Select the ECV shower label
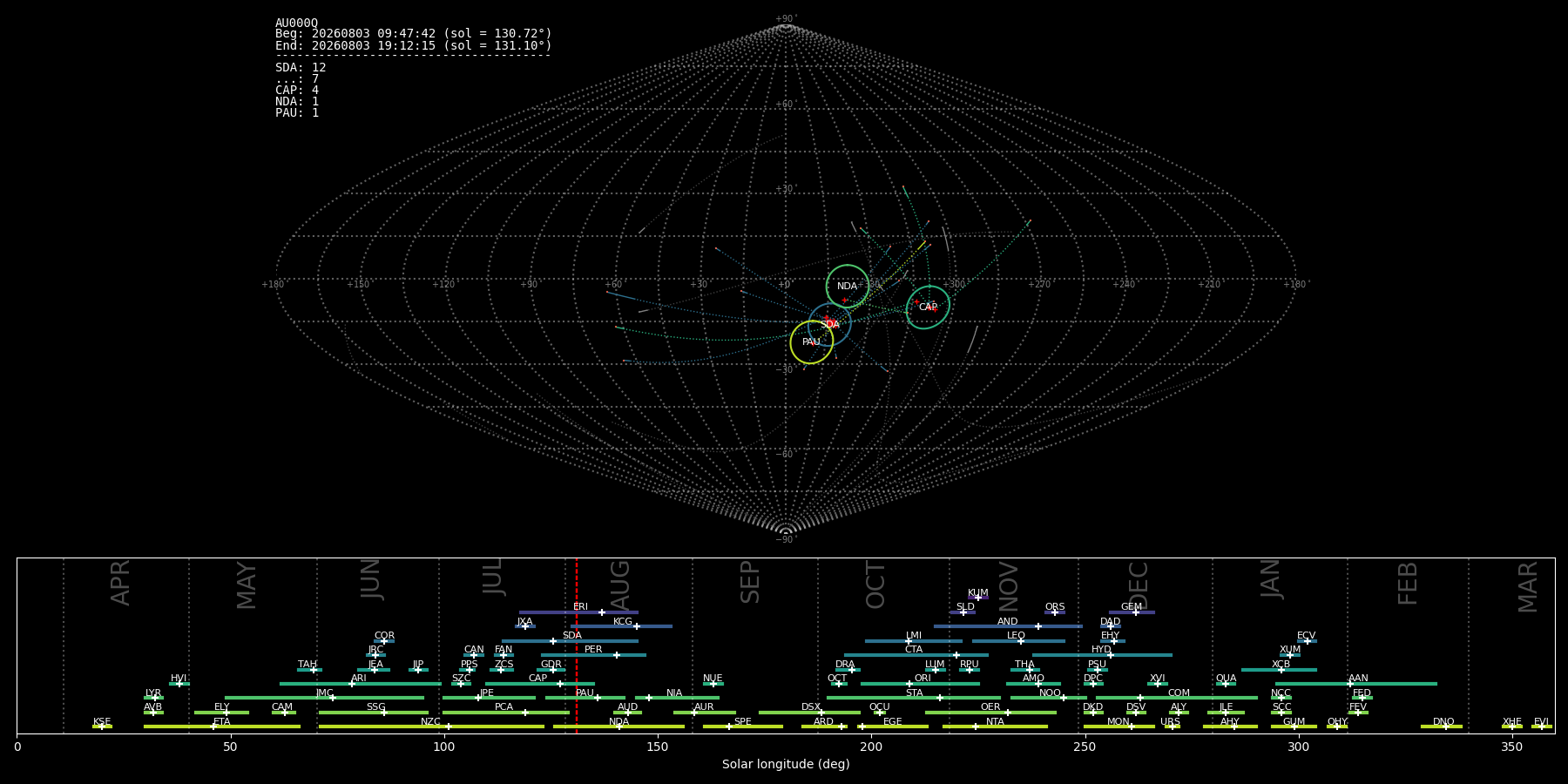The width and height of the screenshot is (1568, 784). coord(1306,635)
